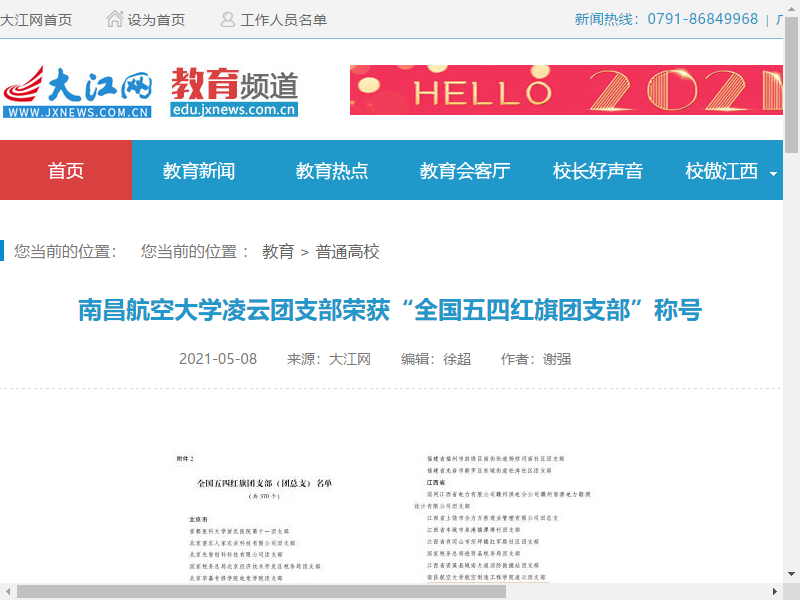Switch to the 教育新闻 section
Screen dimensions: 800x600
pyautogui.click(x=196, y=170)
